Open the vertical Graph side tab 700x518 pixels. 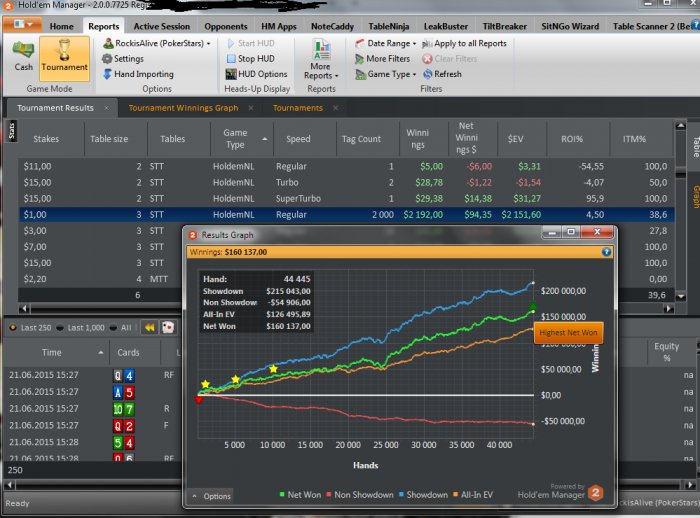695,197
